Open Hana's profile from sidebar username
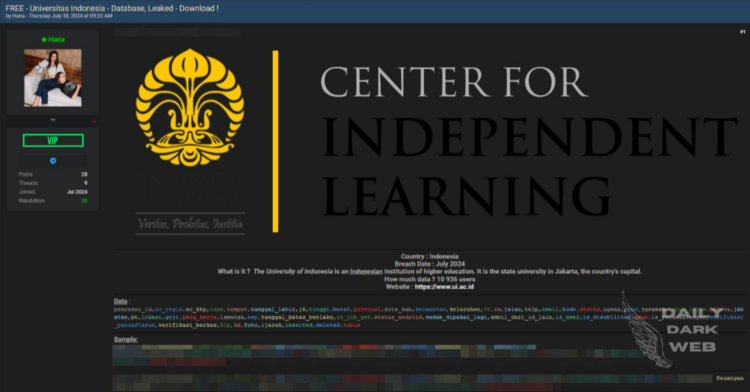750x392 pixels. pos(56,40)
